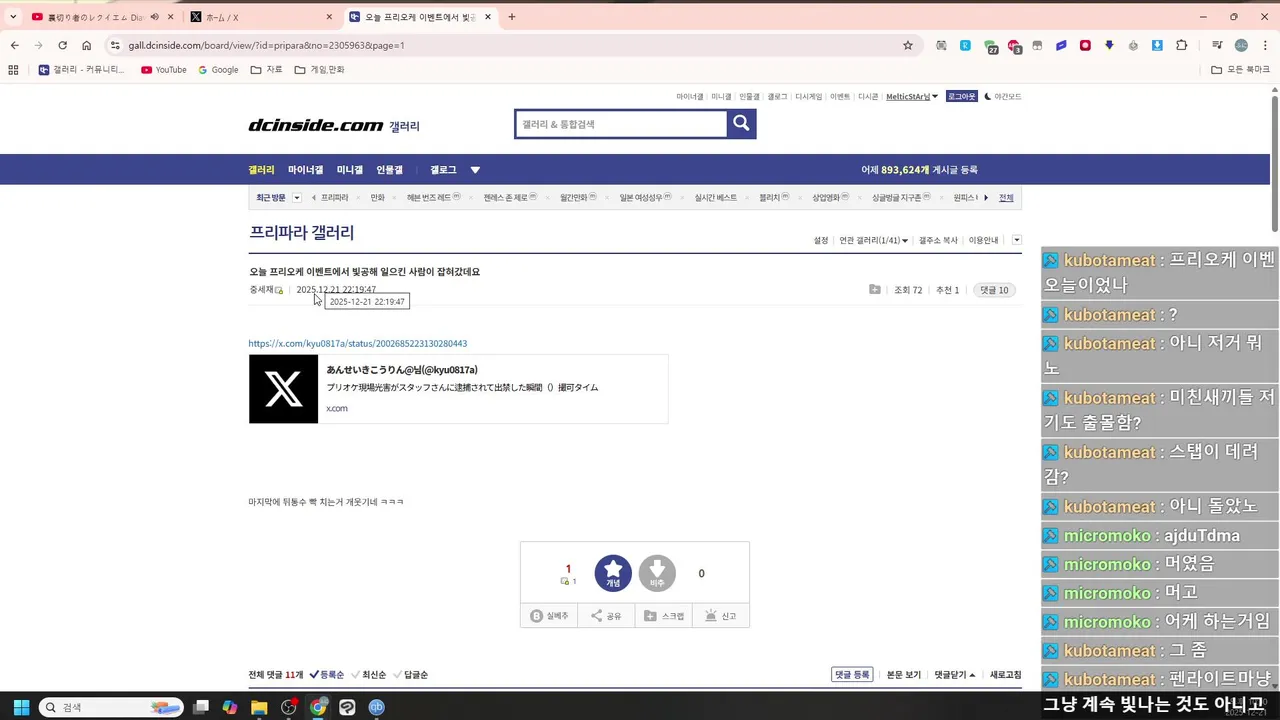Viewport: 1280px width, 720px height.
Task: Click into the 갤러리 & 통합검색 search field
Action: click(621, 124)
